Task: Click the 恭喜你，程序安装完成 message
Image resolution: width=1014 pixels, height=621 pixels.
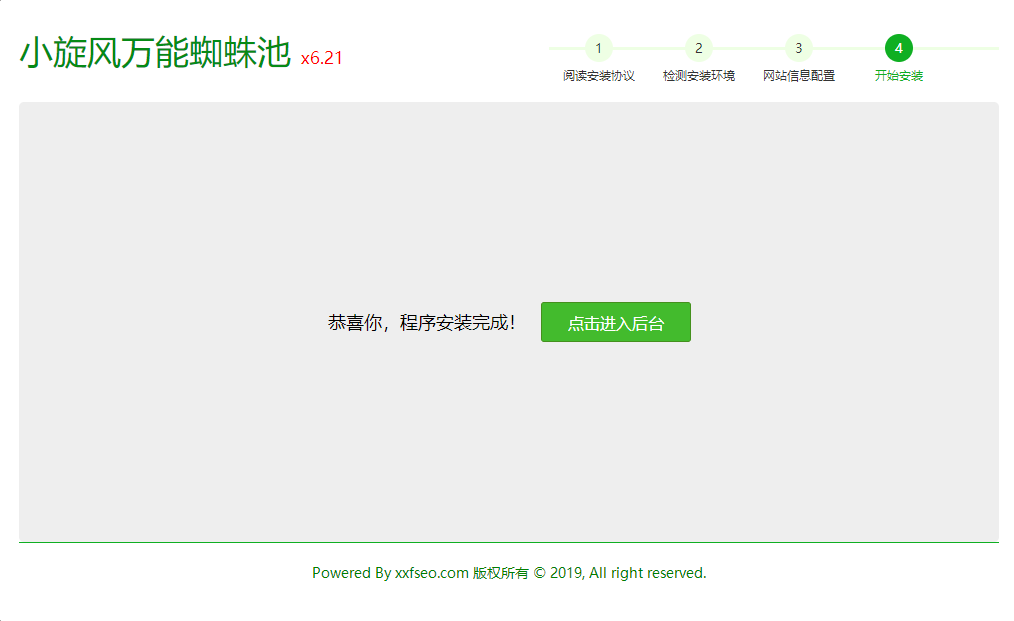Action: (421, 321)
